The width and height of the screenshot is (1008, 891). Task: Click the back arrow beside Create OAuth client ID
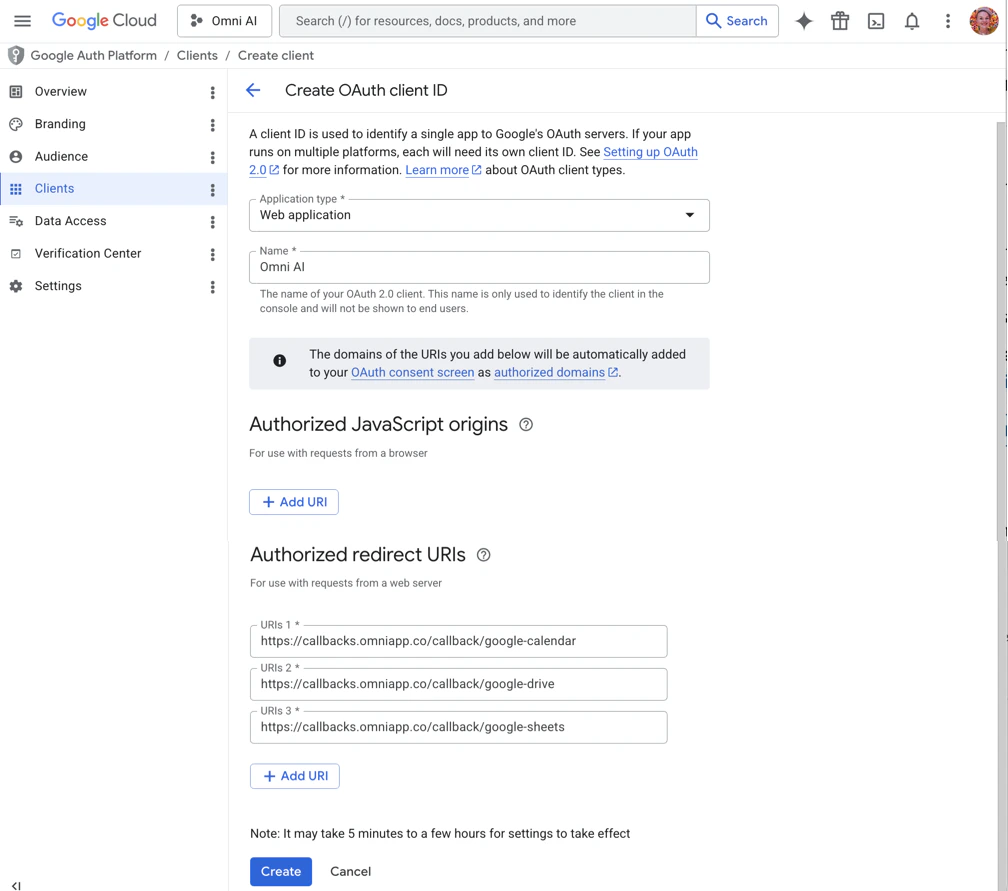coord(253,90)
